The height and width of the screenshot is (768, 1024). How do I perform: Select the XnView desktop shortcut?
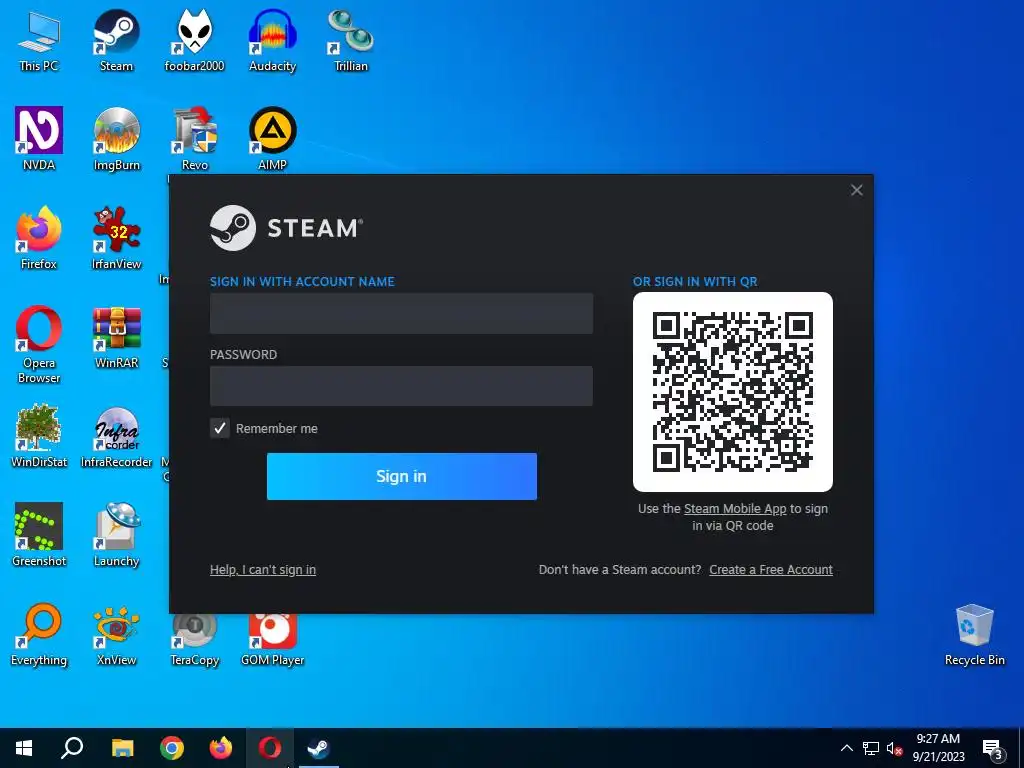[x=116, y=635]
